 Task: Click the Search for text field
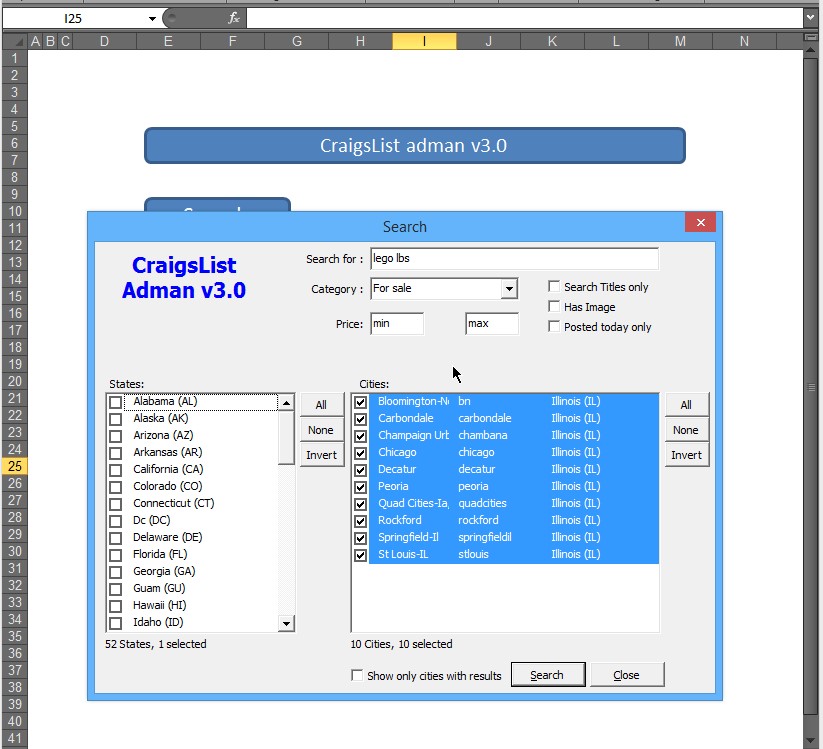(x=514, y=259)
